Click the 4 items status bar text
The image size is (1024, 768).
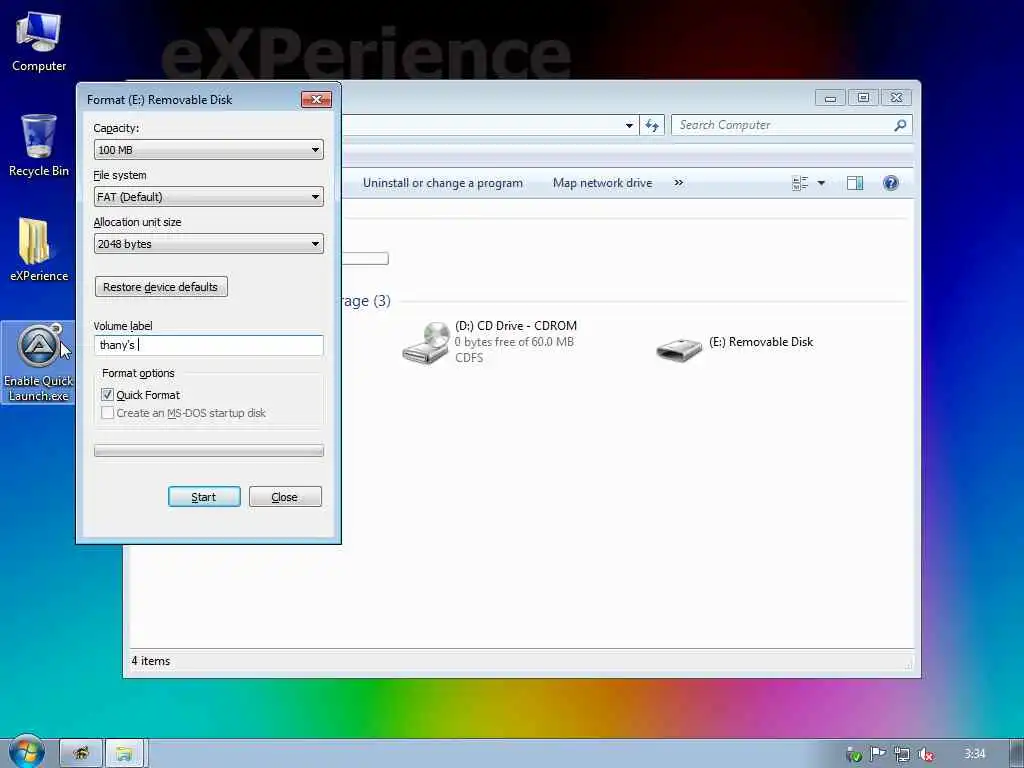tap(151, 661)
